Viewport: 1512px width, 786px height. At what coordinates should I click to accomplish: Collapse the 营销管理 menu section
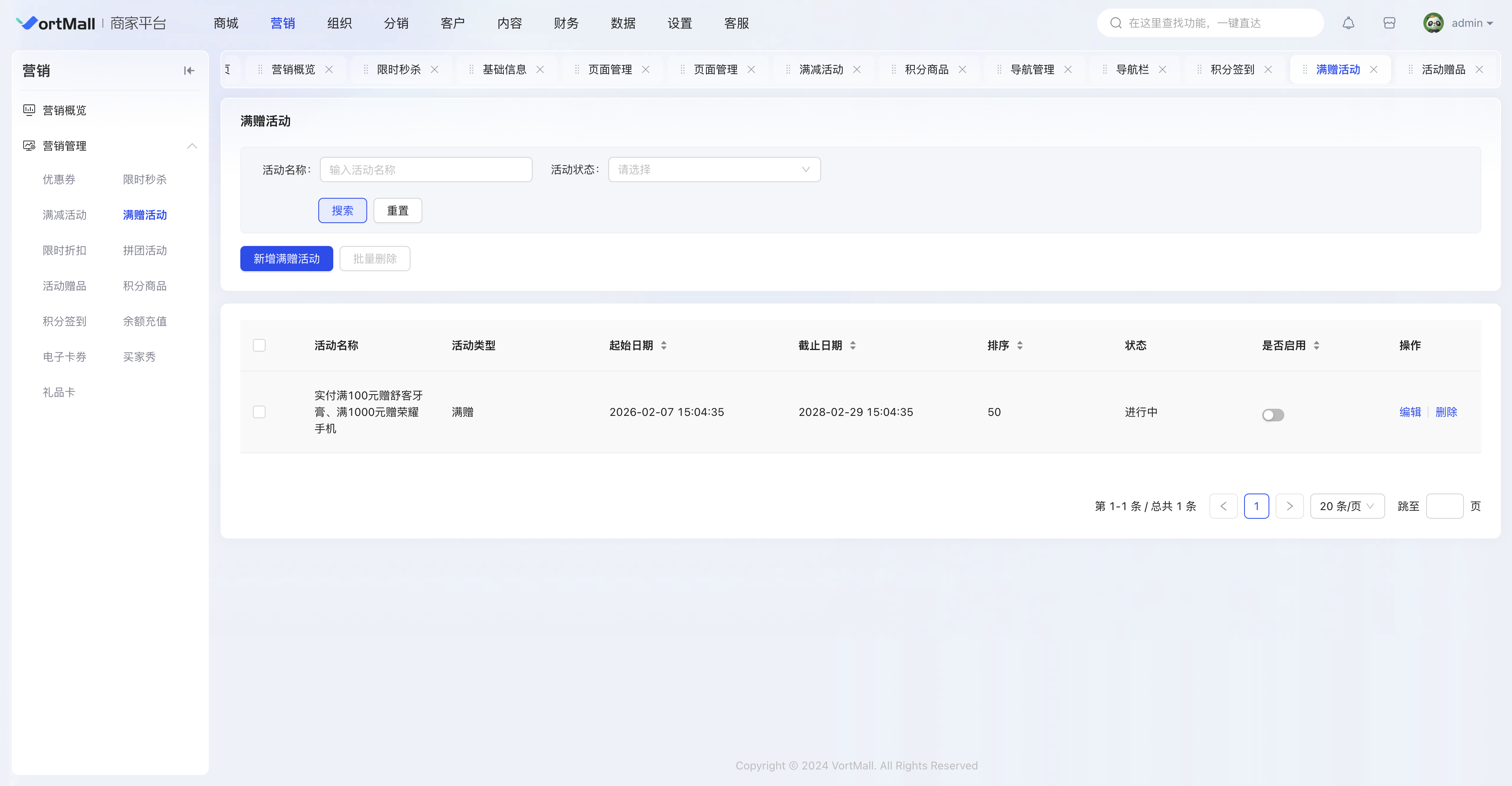[192, 146]
